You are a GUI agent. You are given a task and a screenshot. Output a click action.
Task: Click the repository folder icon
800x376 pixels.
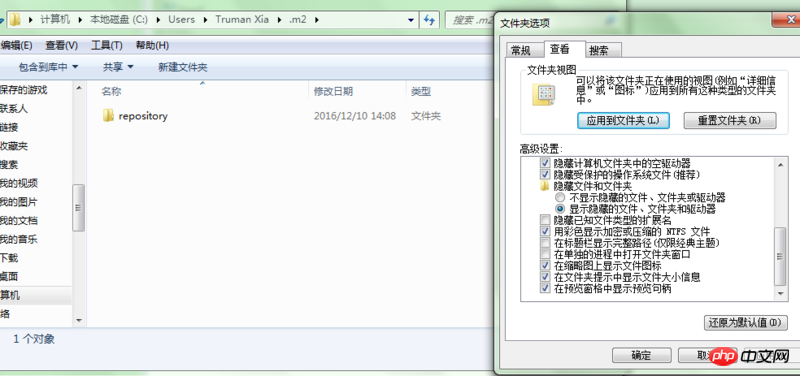tap(108, 116)
